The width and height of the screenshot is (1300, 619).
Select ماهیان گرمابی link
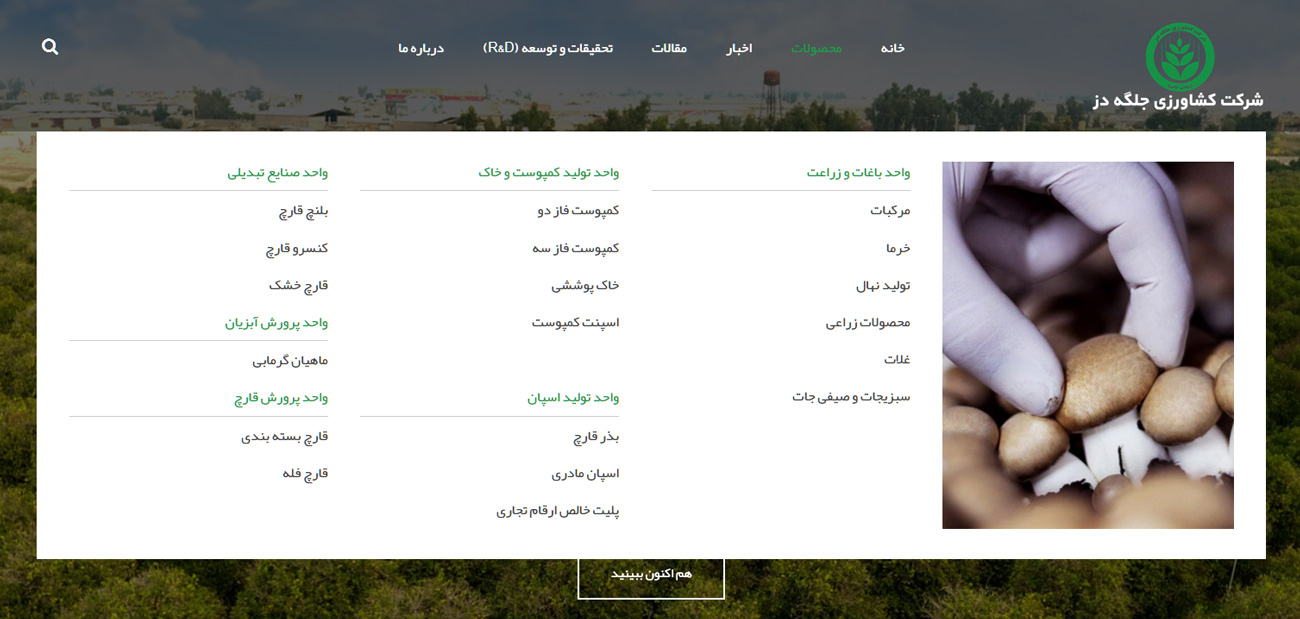click(290, 361)
